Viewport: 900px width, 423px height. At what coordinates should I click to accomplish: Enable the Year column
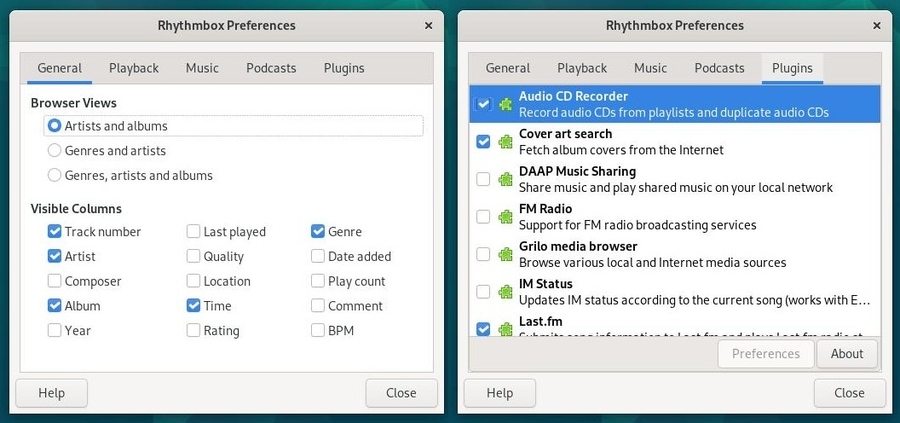coord(55,331)
